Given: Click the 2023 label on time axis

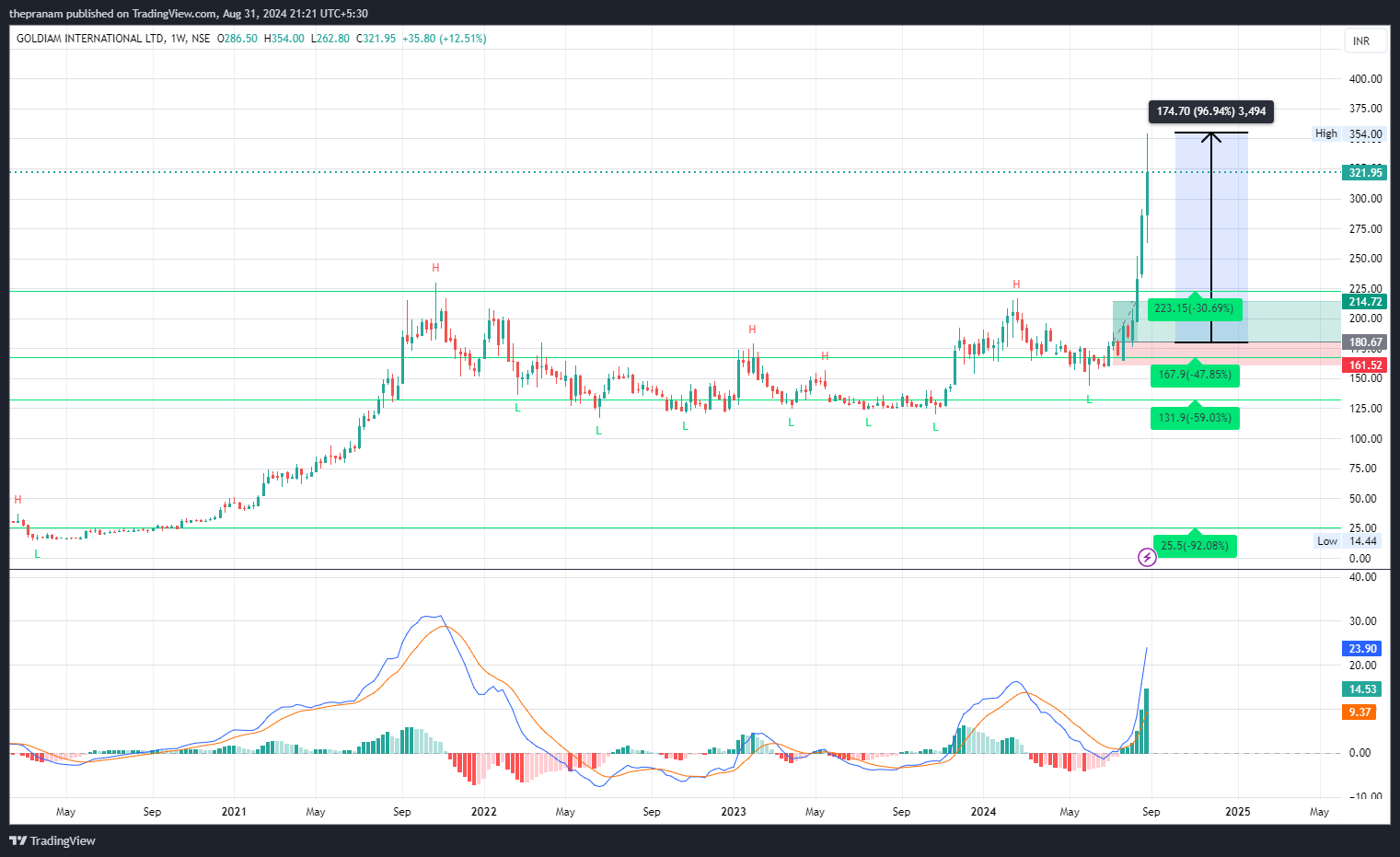Looking at the screenshot, I should [734, 812].
